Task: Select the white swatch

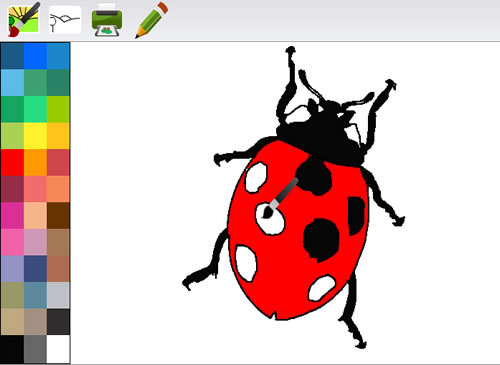Action: 58,349
